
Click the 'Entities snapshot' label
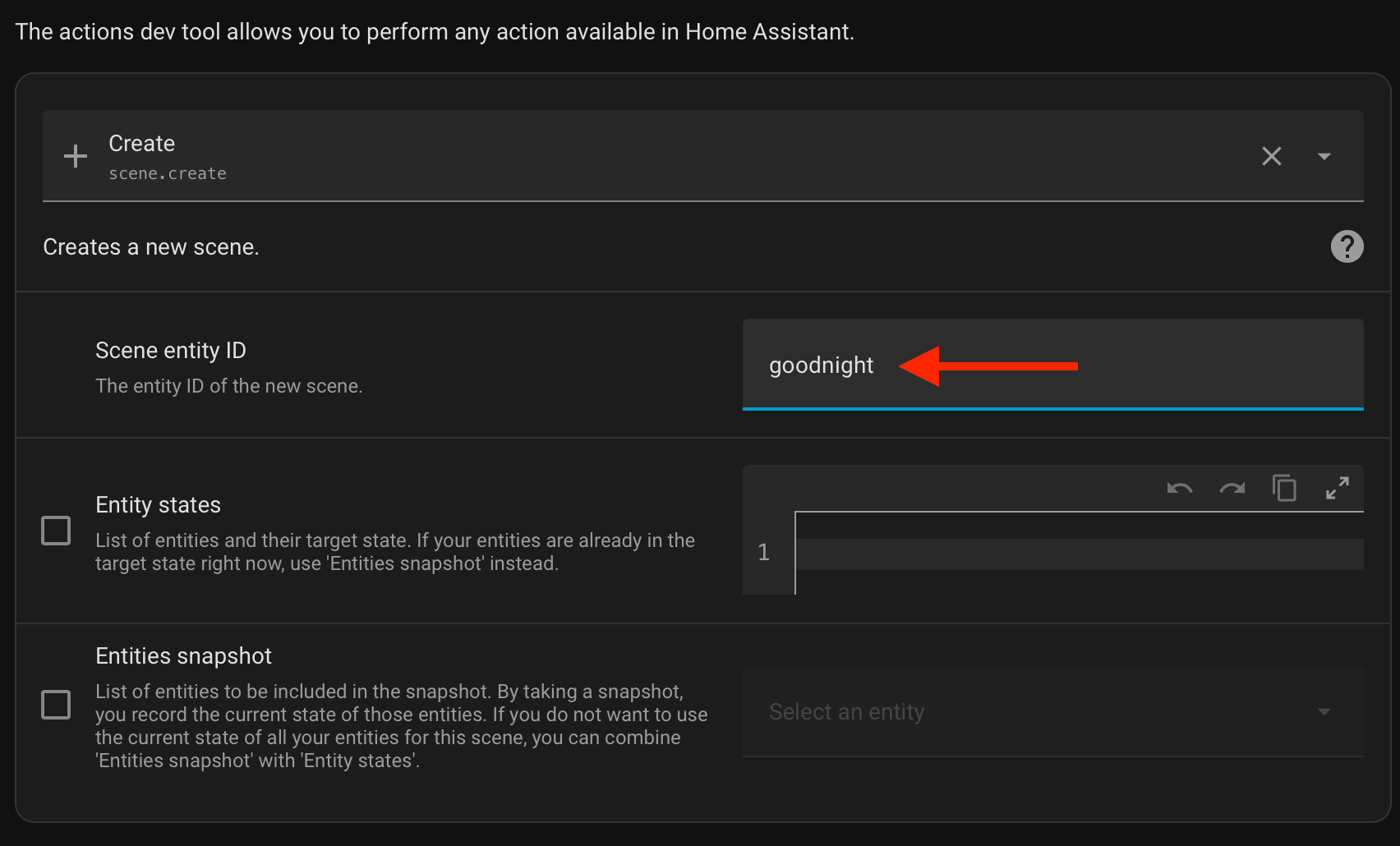pyautogui.click(x=183, y=655)
